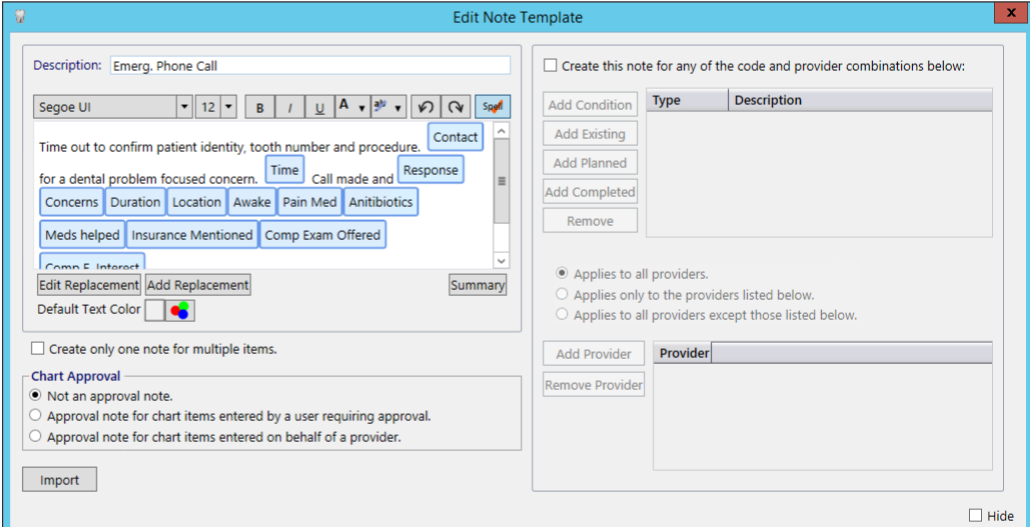
Task: Select 'Not an approval note' radio
Action: (x=36, y=396)
